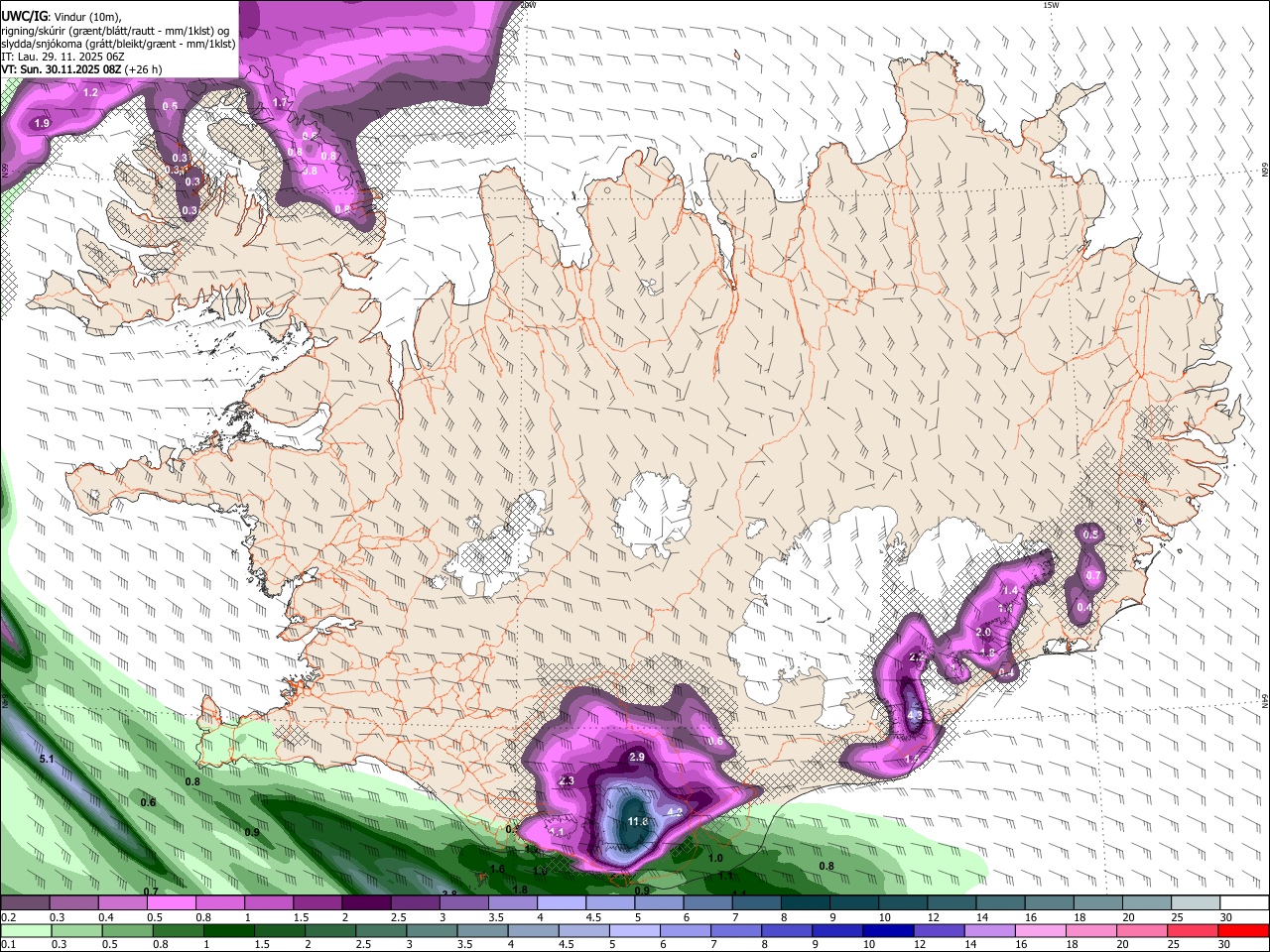This screenshot has height=952, width=1270.
Task: Select darkest purple snow swatch between 2 and 2.5
Action: point(366,902)
